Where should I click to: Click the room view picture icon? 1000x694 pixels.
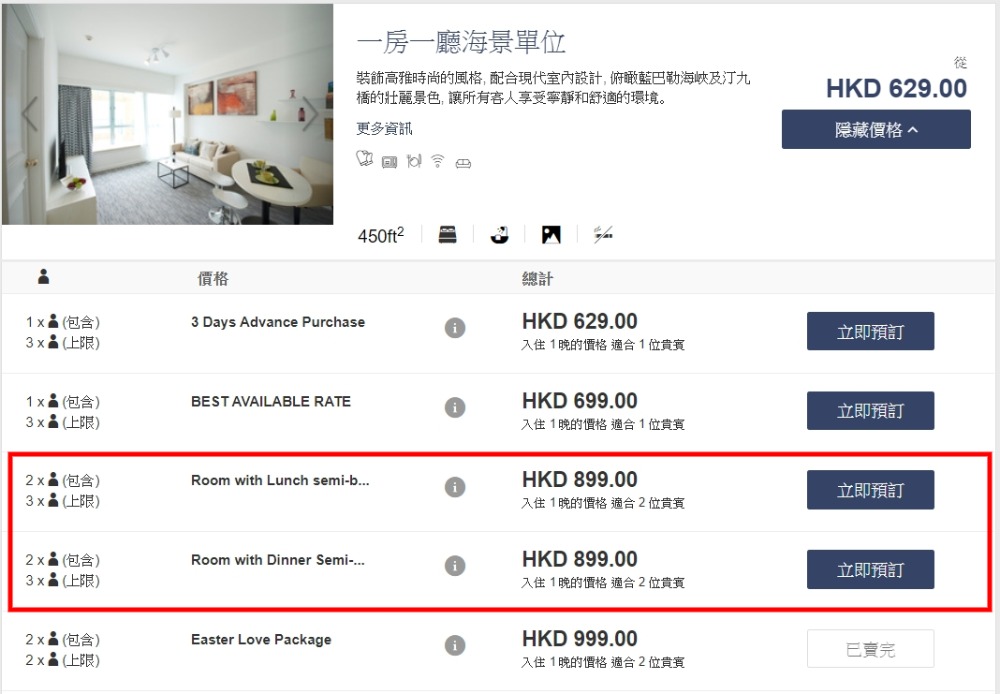pos(551,235)
